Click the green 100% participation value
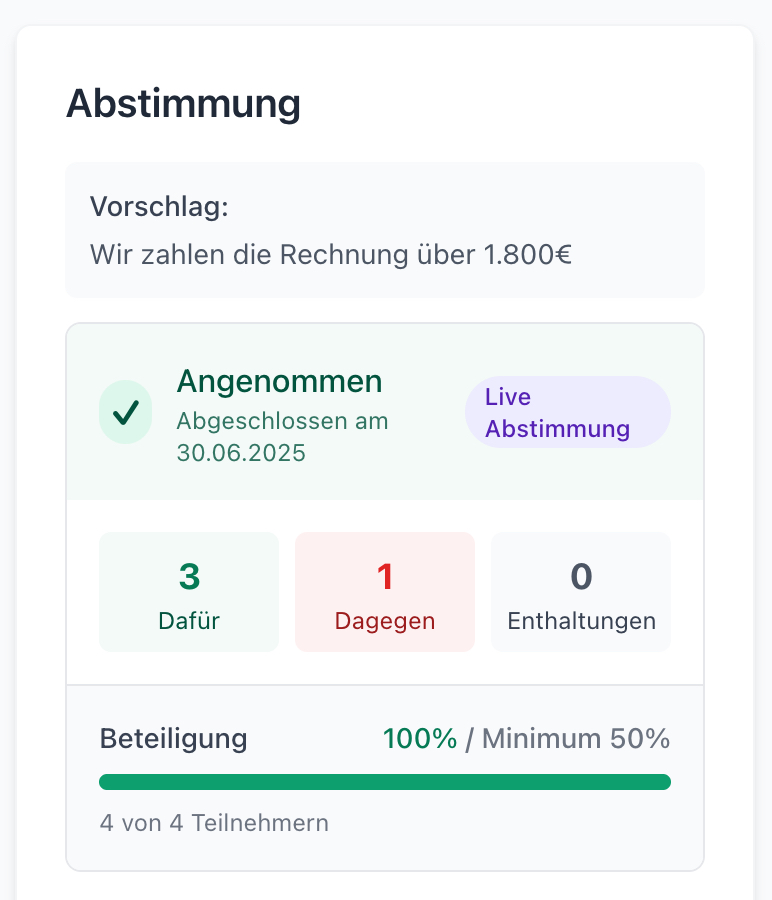This screenshot has width=772, height=900. tap(420, 739)
